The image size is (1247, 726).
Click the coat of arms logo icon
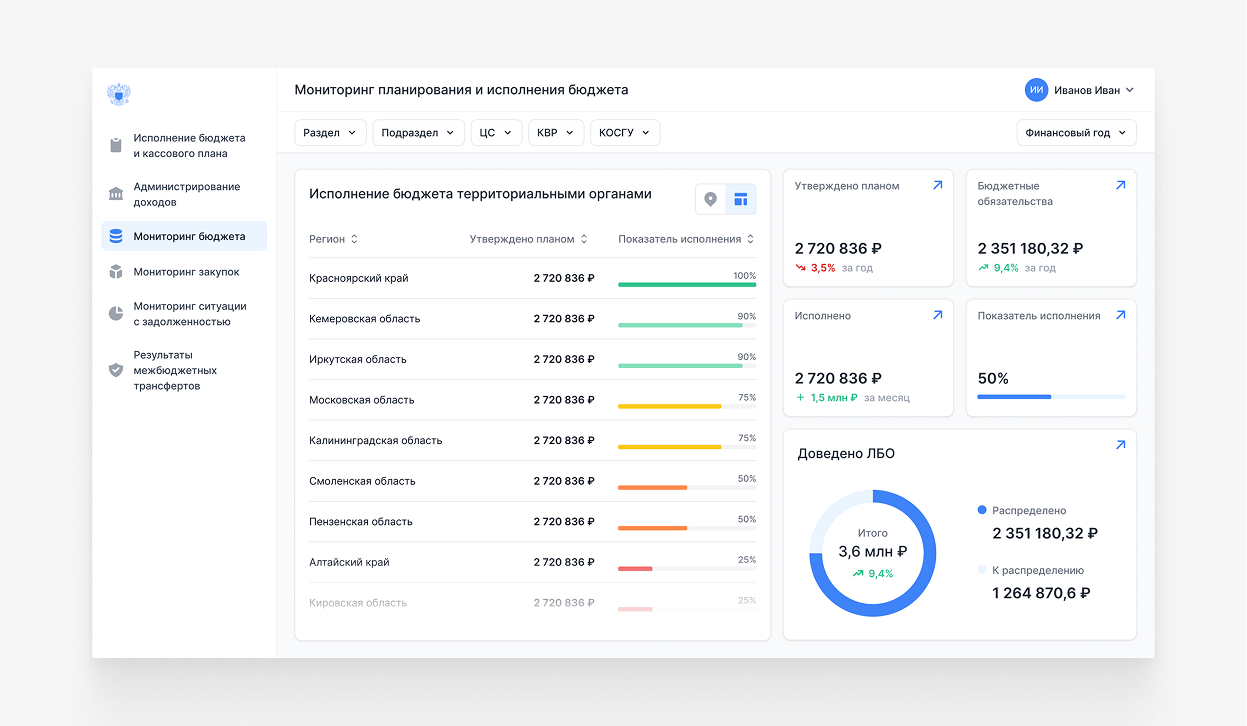119,95
